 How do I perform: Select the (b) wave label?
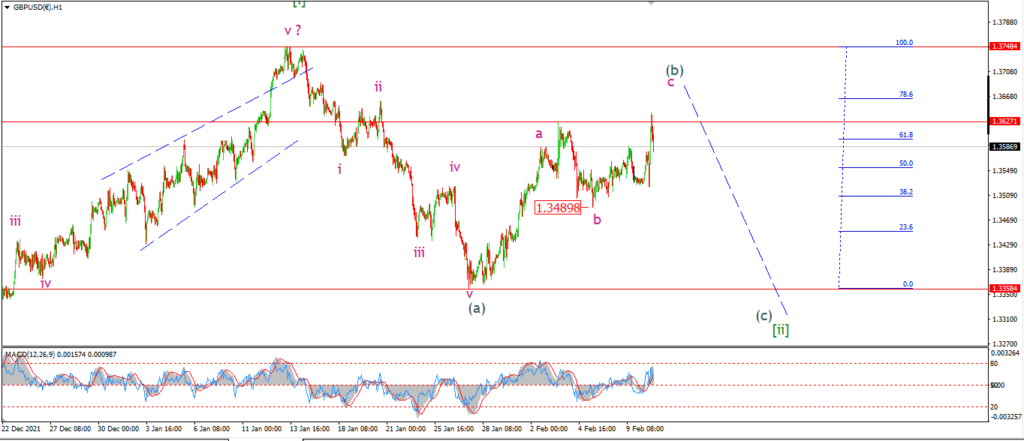pos(675,69)
